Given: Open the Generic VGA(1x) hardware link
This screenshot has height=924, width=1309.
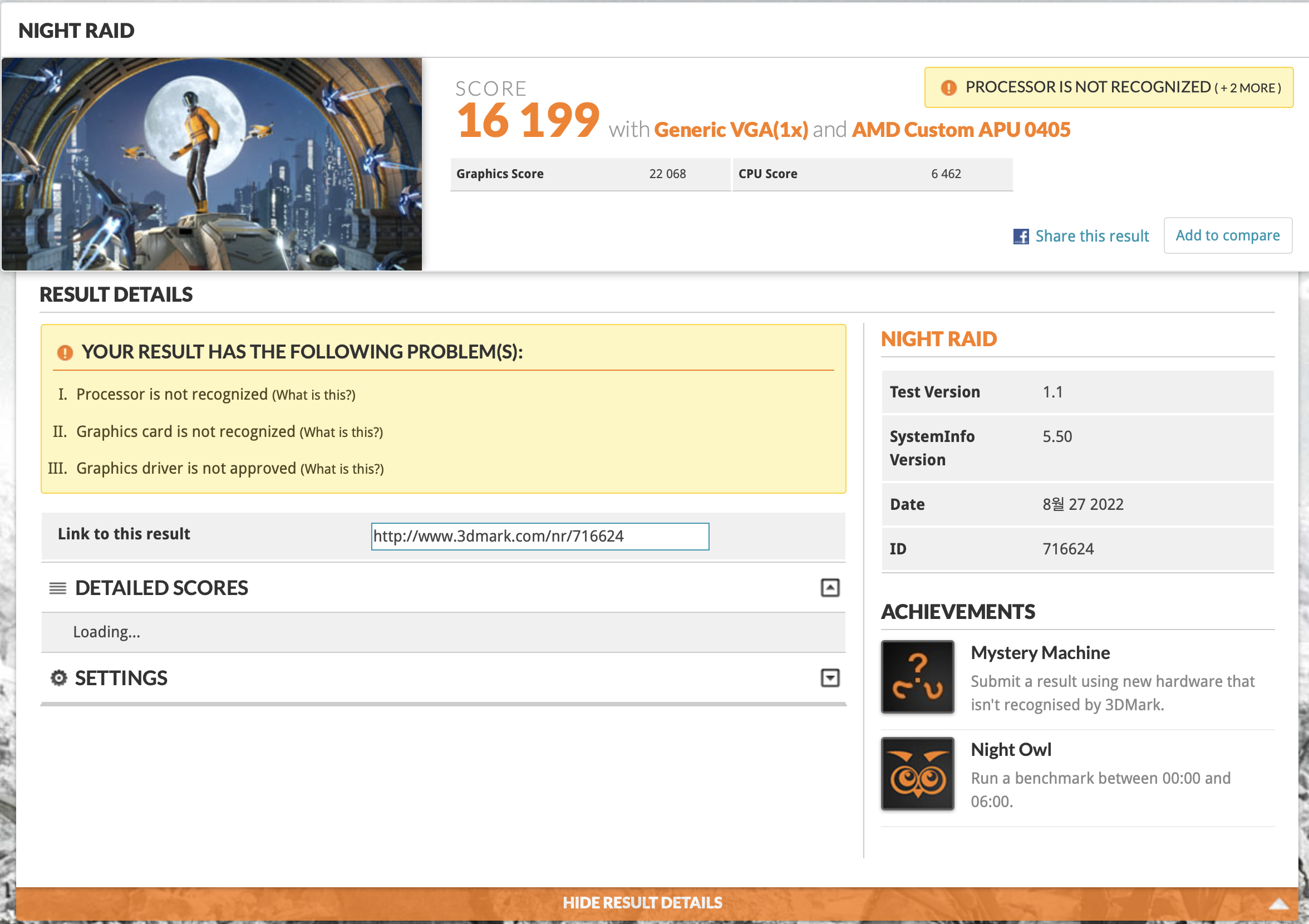Looking at the screenshot, I should click(x=730, y=130).
